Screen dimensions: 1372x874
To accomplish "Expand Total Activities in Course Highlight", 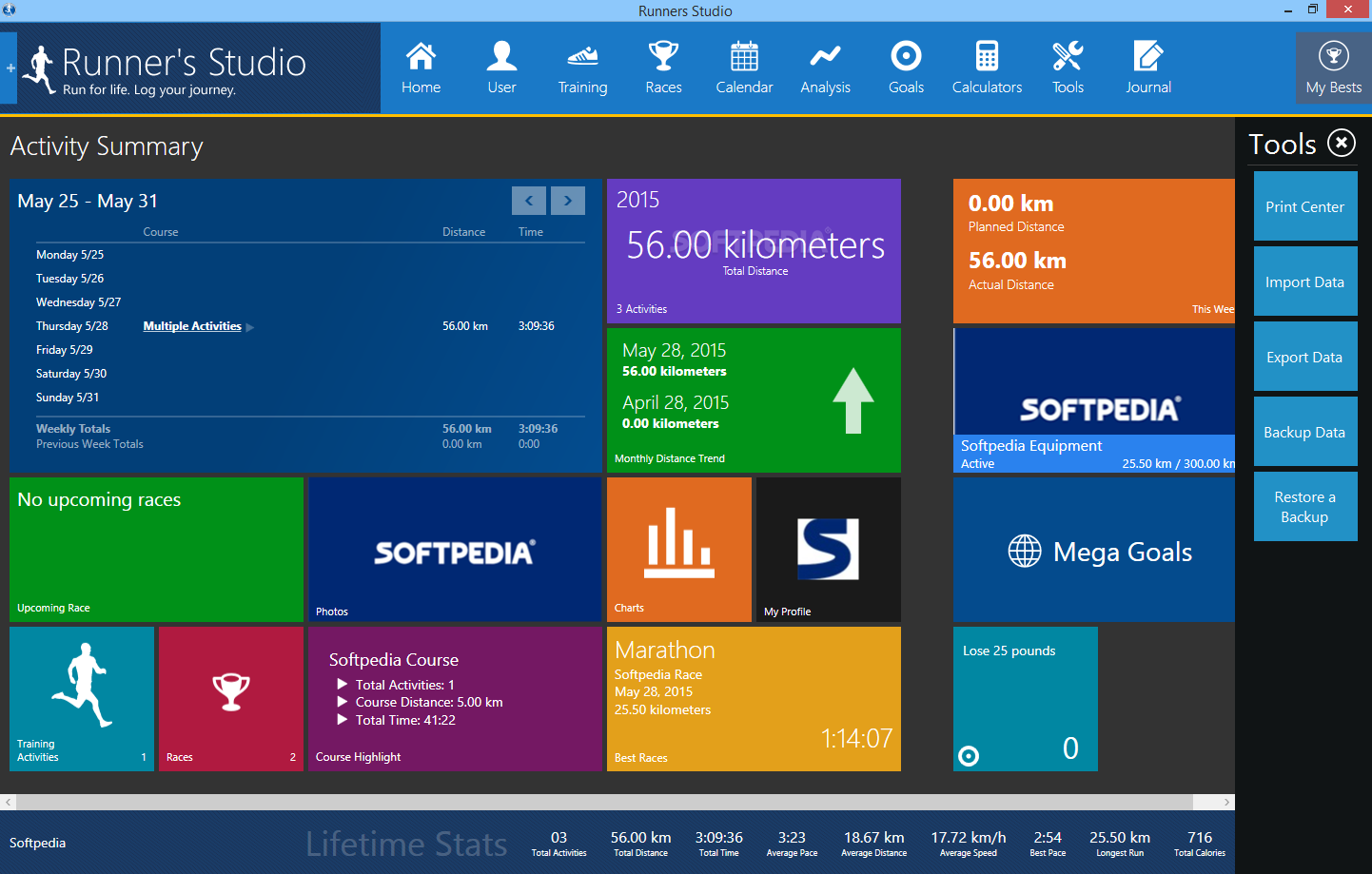I will [343, 685].
